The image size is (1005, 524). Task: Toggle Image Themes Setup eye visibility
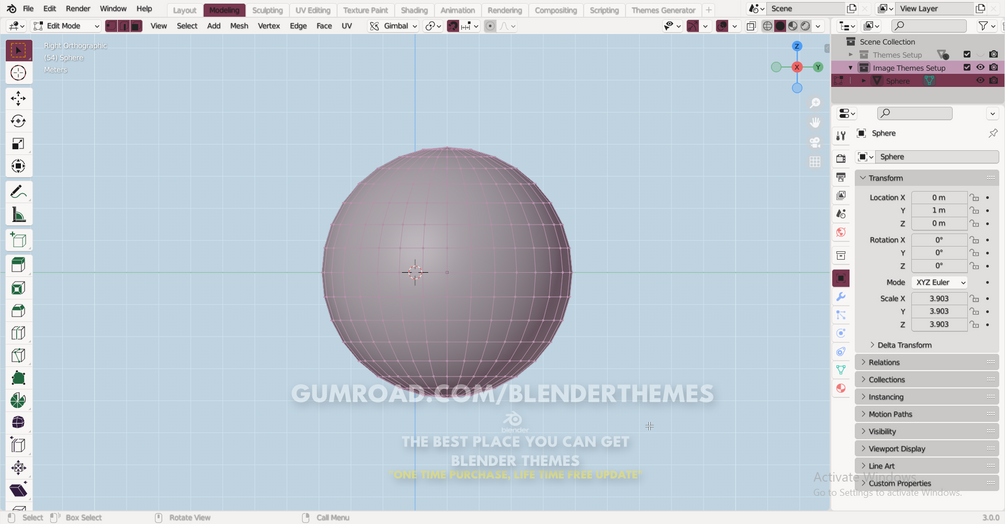tap(980, 67)
